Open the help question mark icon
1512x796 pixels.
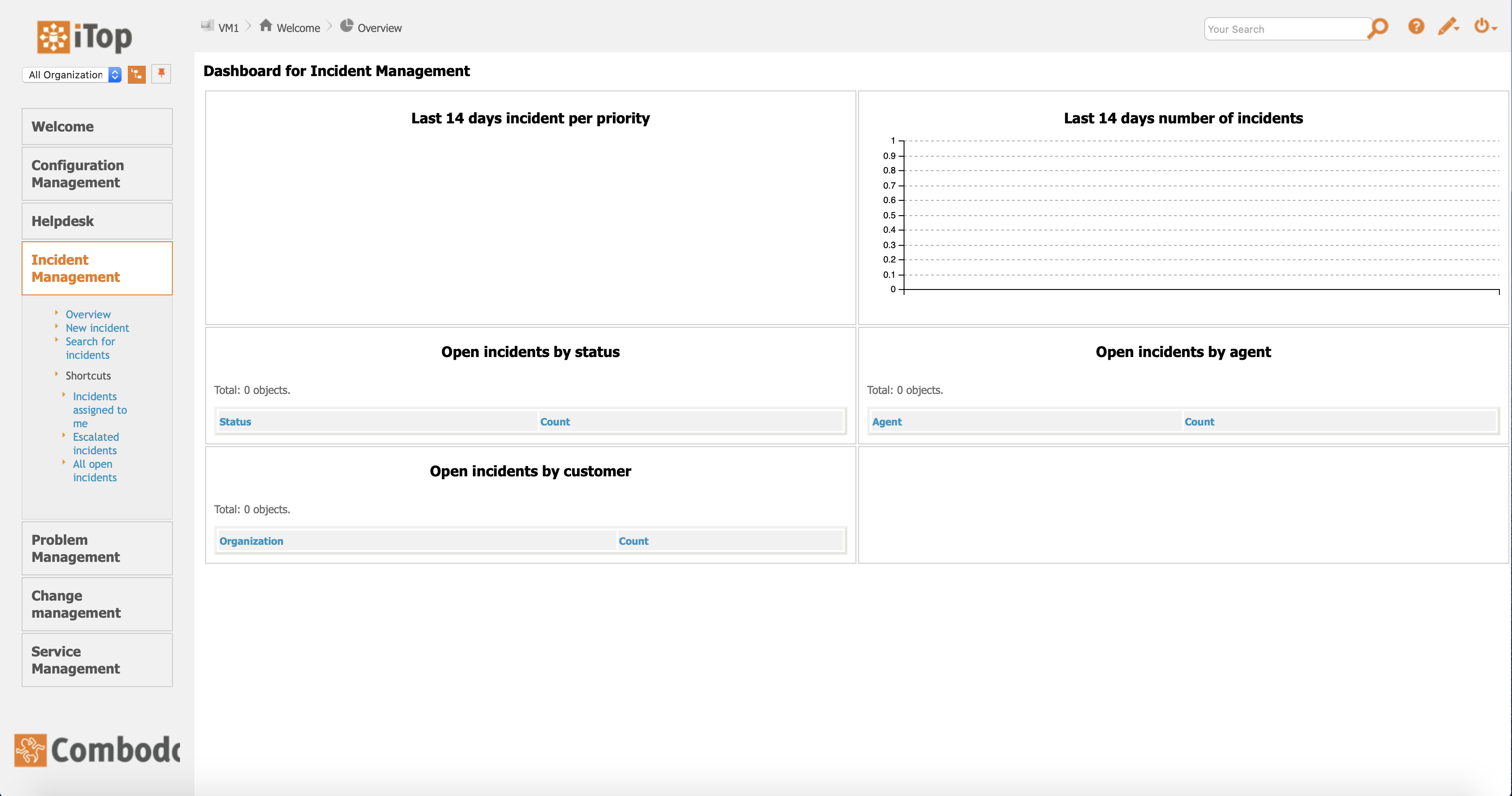(x=1416, y=27)
